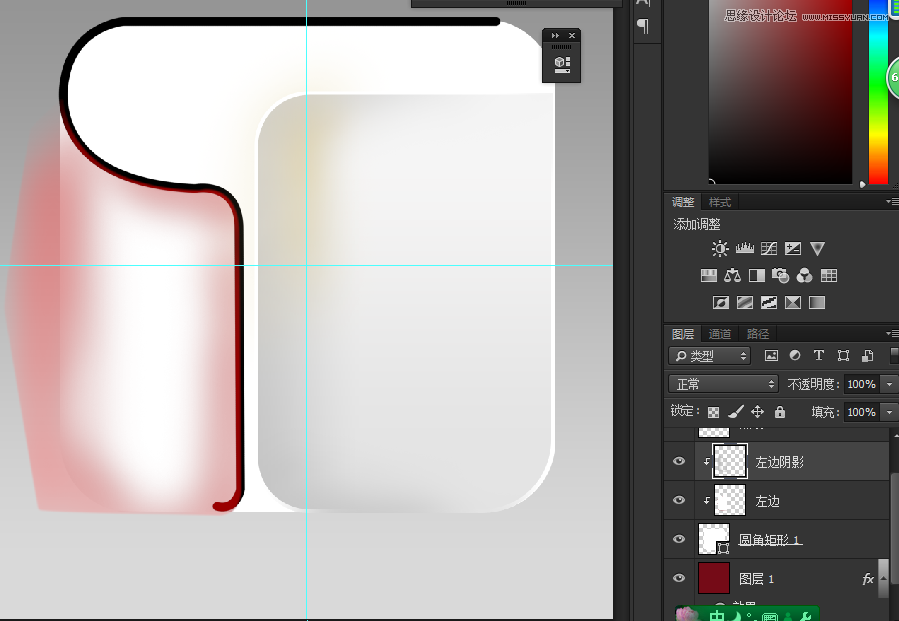The width and height of the screenshot is (899, 621).
Task: Add a Photo Filter adjustment (camera icon)
Action: (780, 276)
